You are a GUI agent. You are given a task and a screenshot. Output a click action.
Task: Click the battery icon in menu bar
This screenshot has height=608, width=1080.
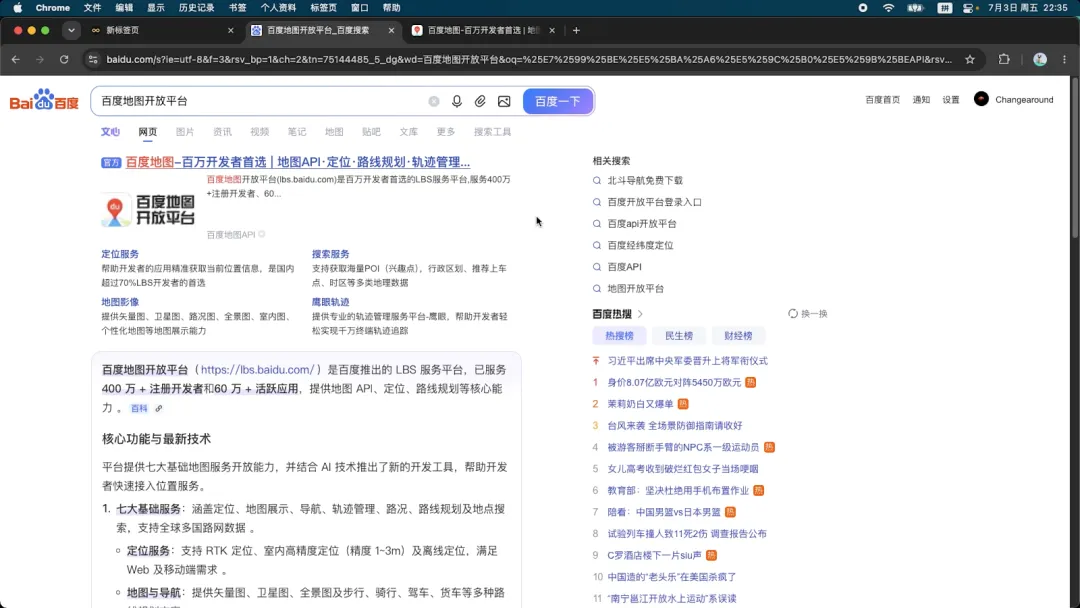click(x=915, y=8)
